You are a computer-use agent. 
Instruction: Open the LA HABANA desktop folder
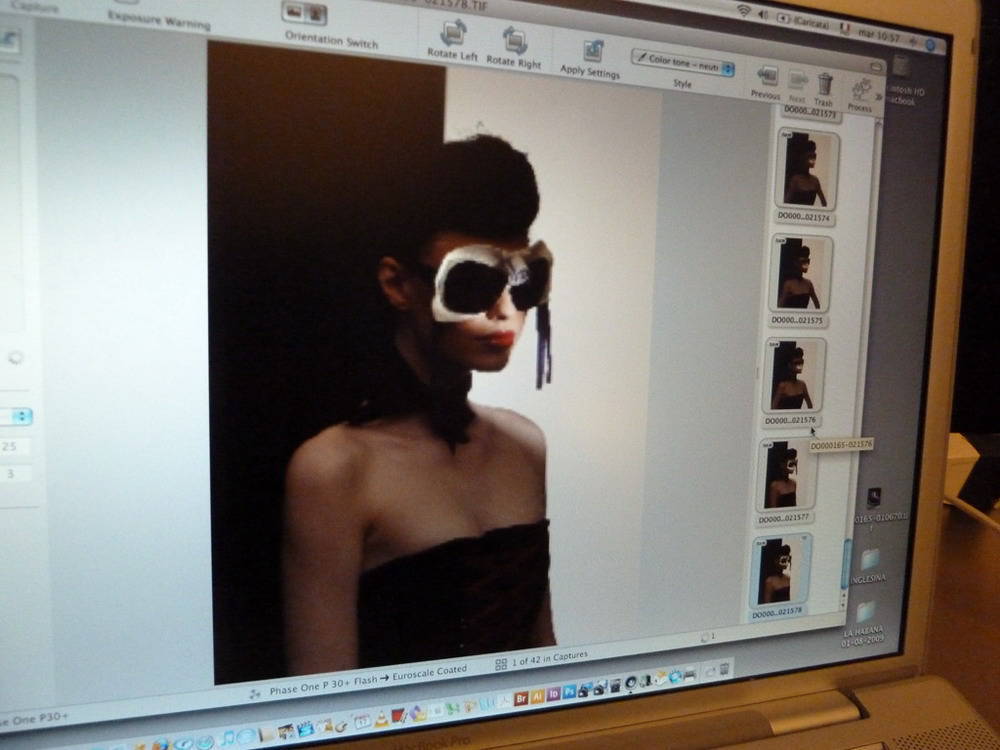pos(864,613)
